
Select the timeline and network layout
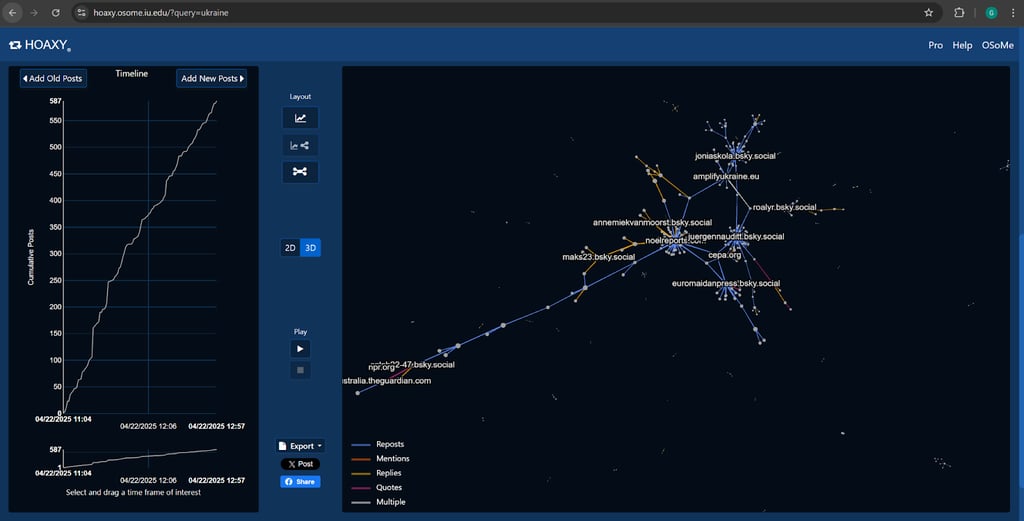[300, 145]
